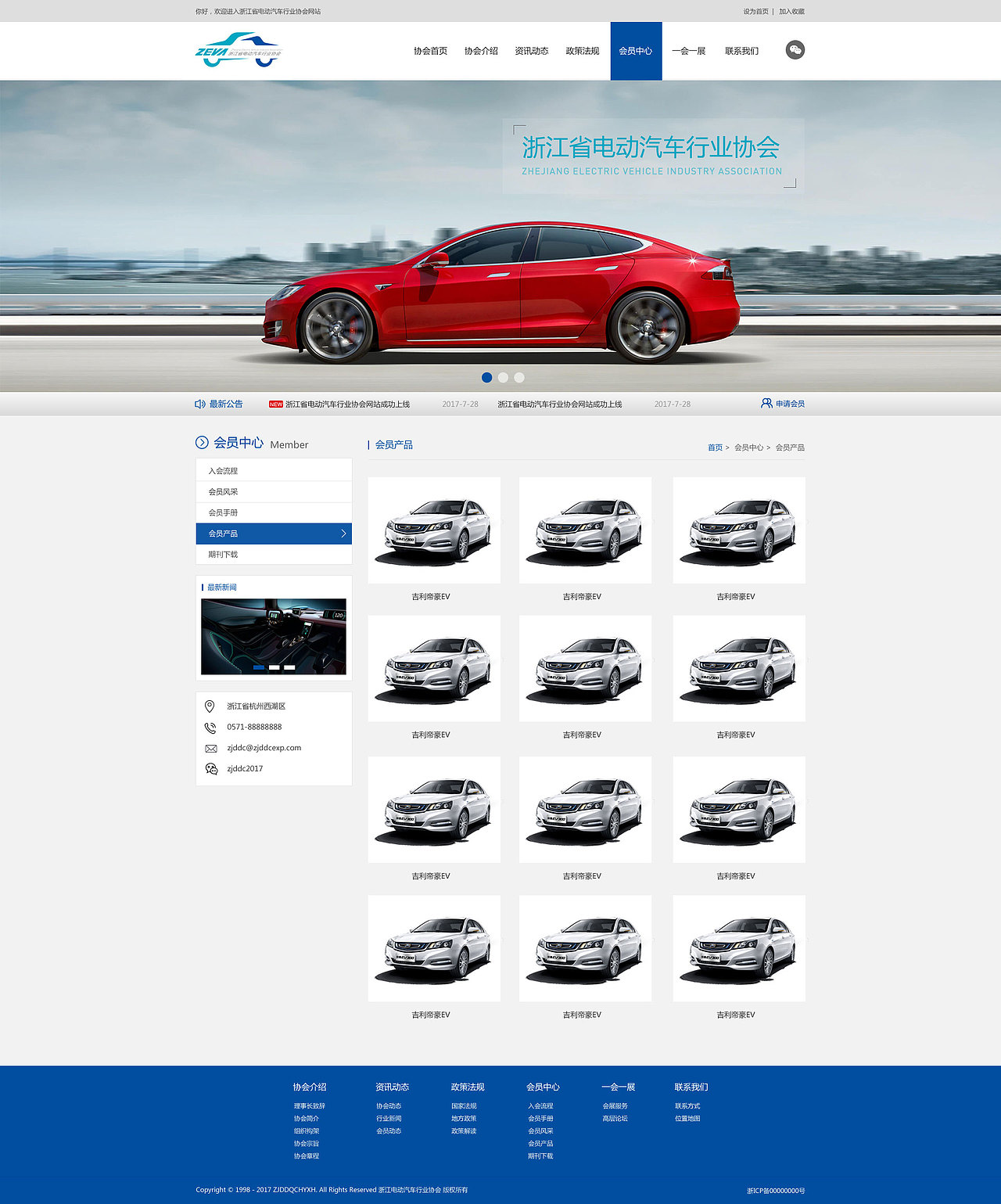This screenshot has width=1001, height=1204.
Task: Click the ZEVA association logo
Action: (x=238, y=49)
